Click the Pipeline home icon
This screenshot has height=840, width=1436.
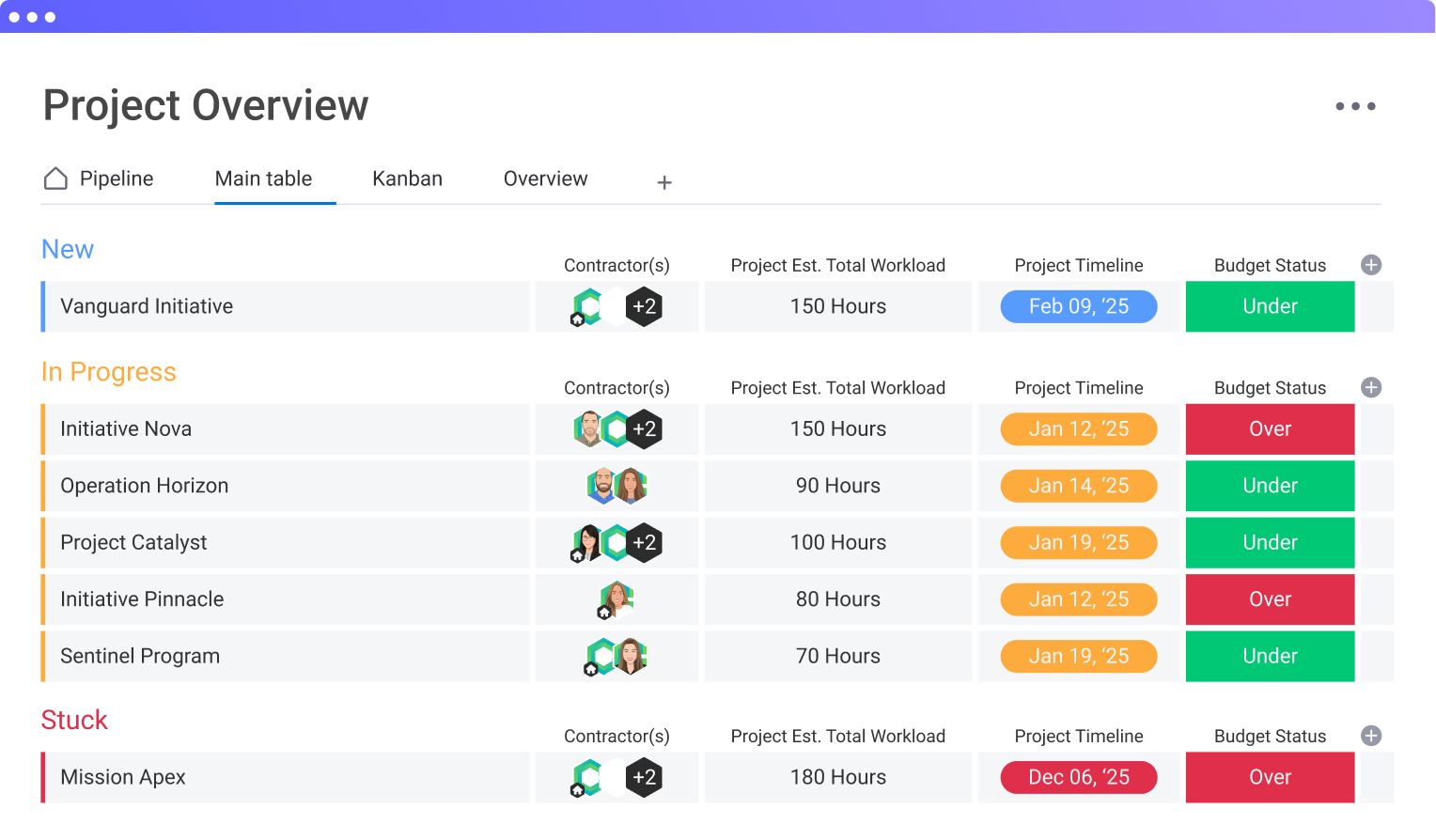pyautogui.click(x=56, y=179)
